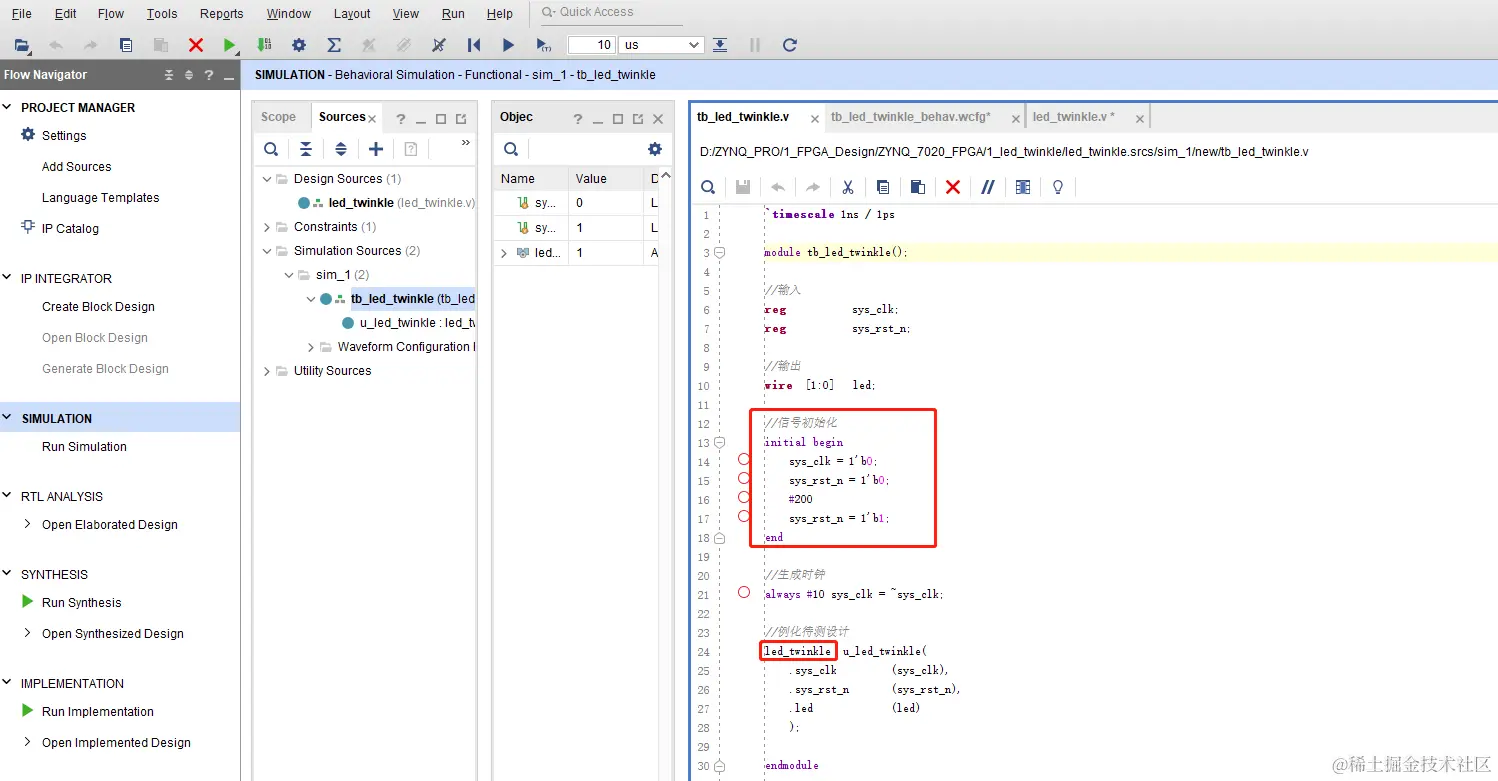Click the green Run arrow in main toolbar
1498x781 pixels.
[230, 45]
